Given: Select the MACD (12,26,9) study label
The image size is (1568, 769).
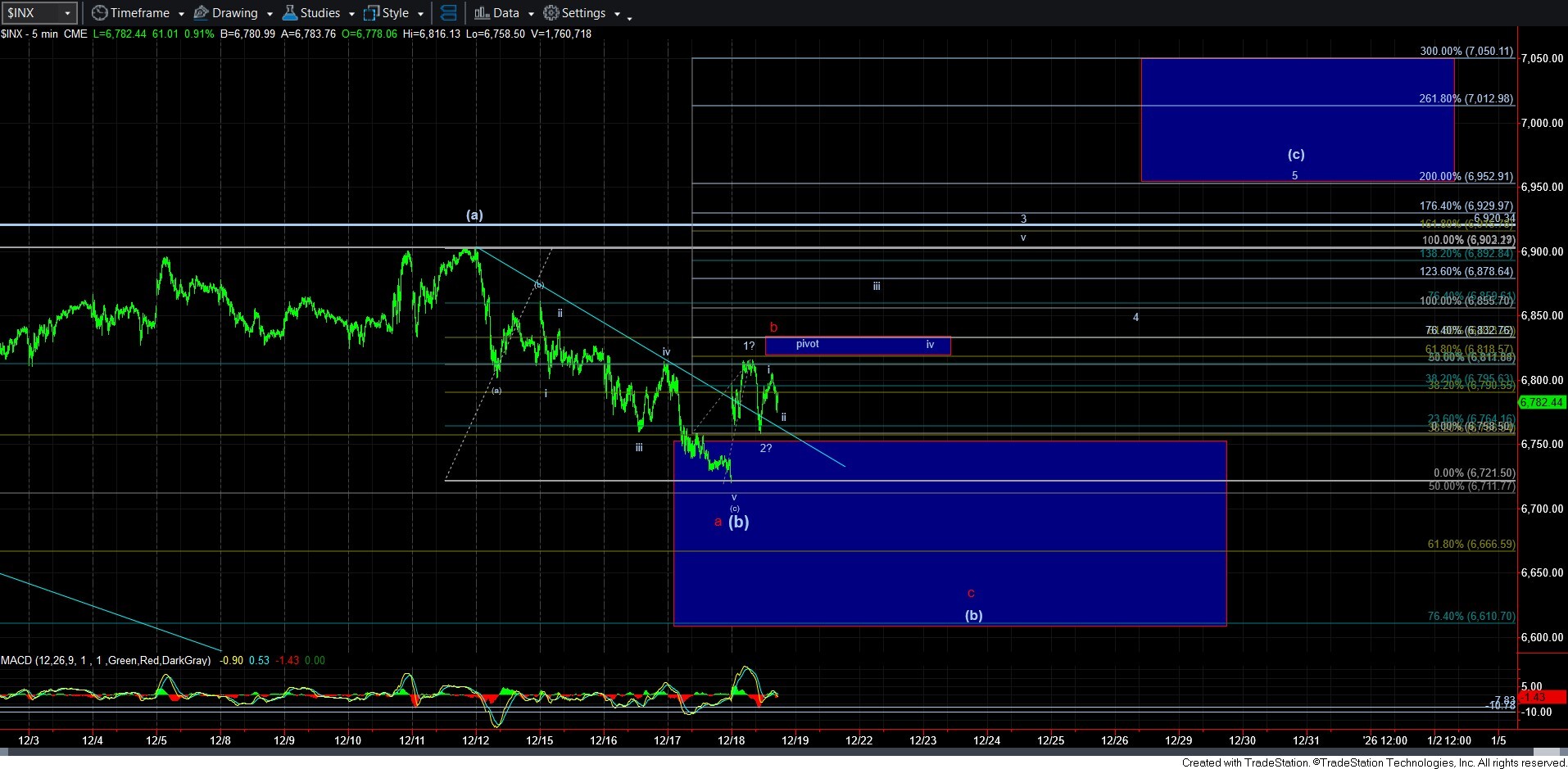Looking at the screenshot, I should (105, 660).
